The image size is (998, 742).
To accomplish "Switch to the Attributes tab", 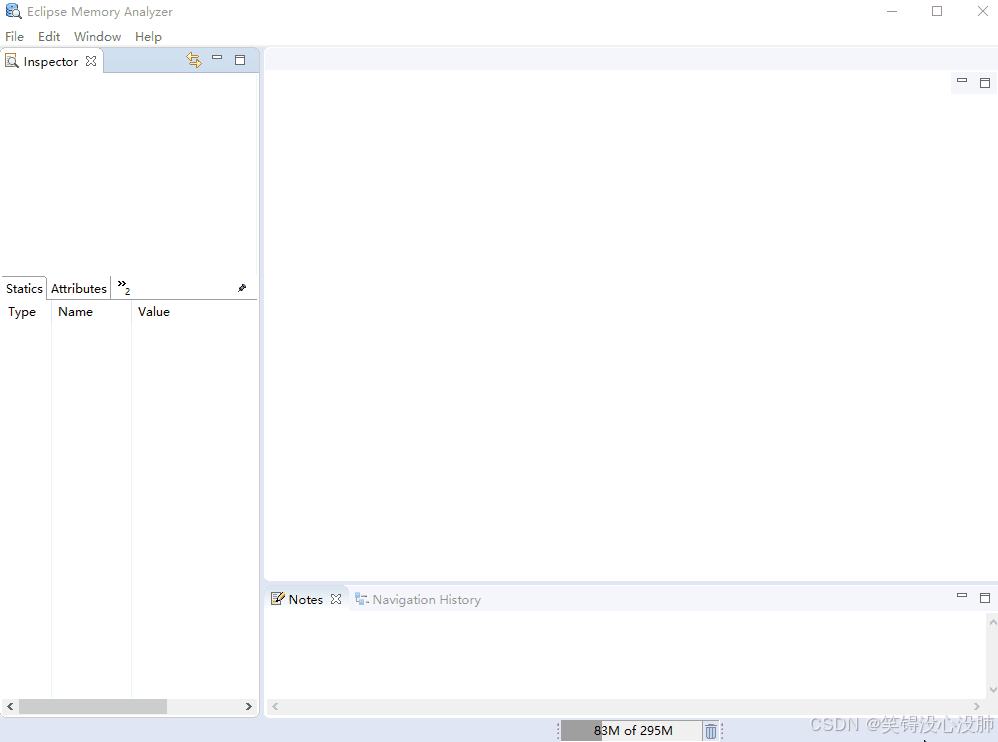I will pyautogui.click(x=79, y=288).
